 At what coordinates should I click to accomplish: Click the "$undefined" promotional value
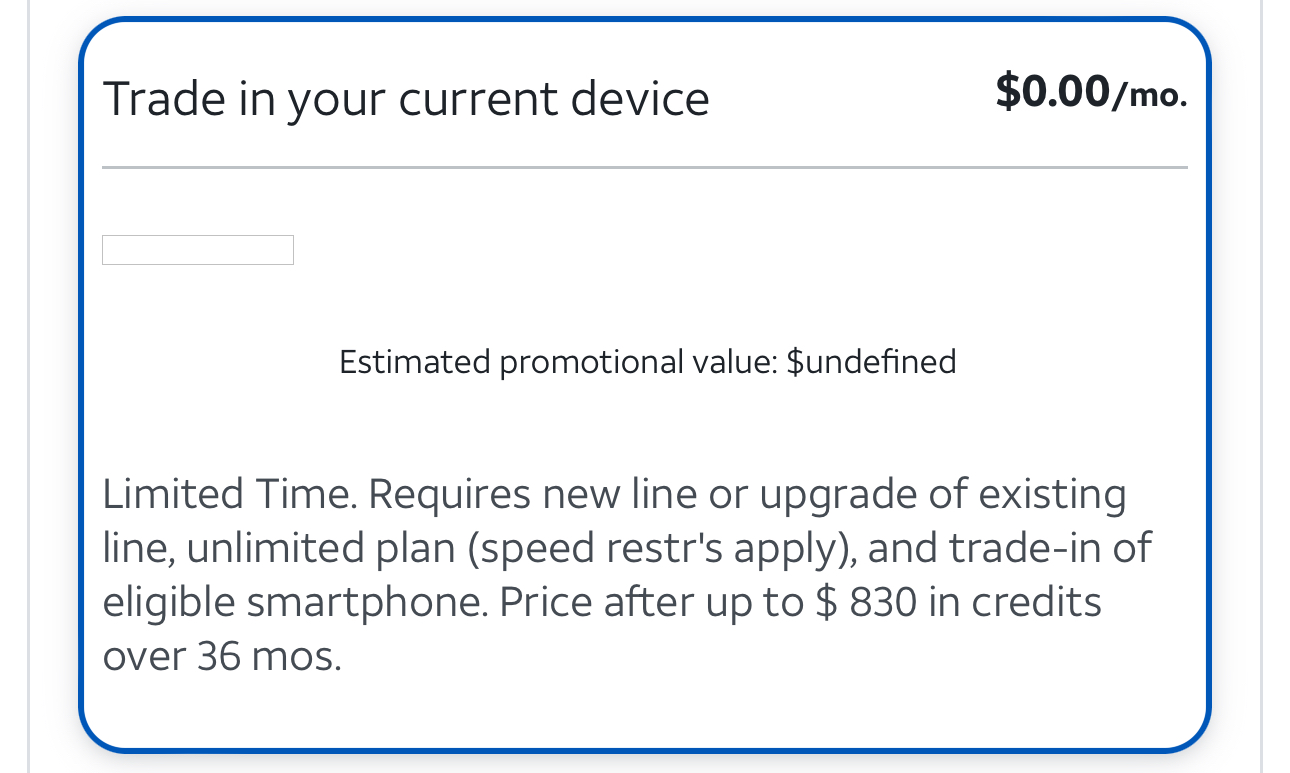(x=871, y=362)
